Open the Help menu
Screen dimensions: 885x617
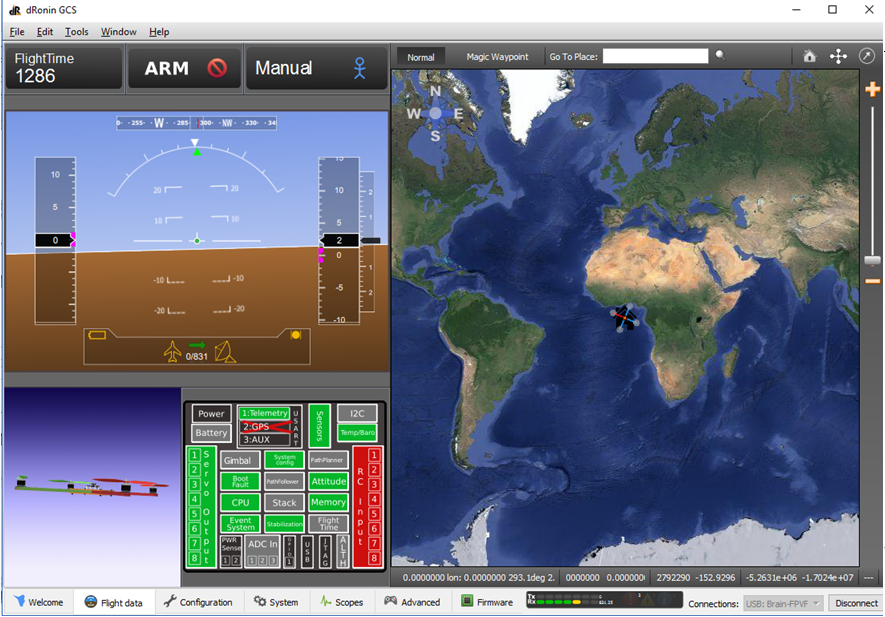[159, 32]
